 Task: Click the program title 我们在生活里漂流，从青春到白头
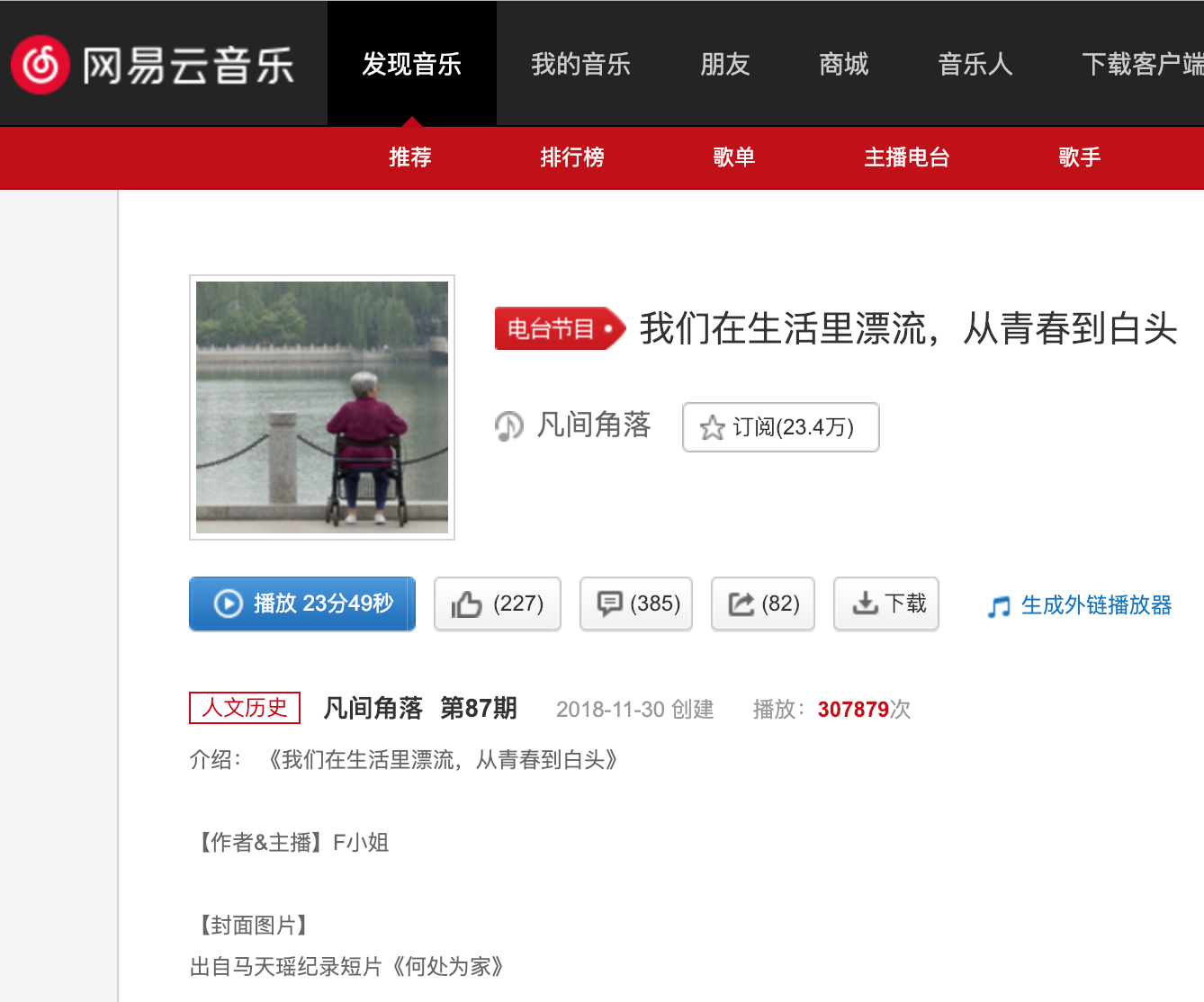point(909,328)
